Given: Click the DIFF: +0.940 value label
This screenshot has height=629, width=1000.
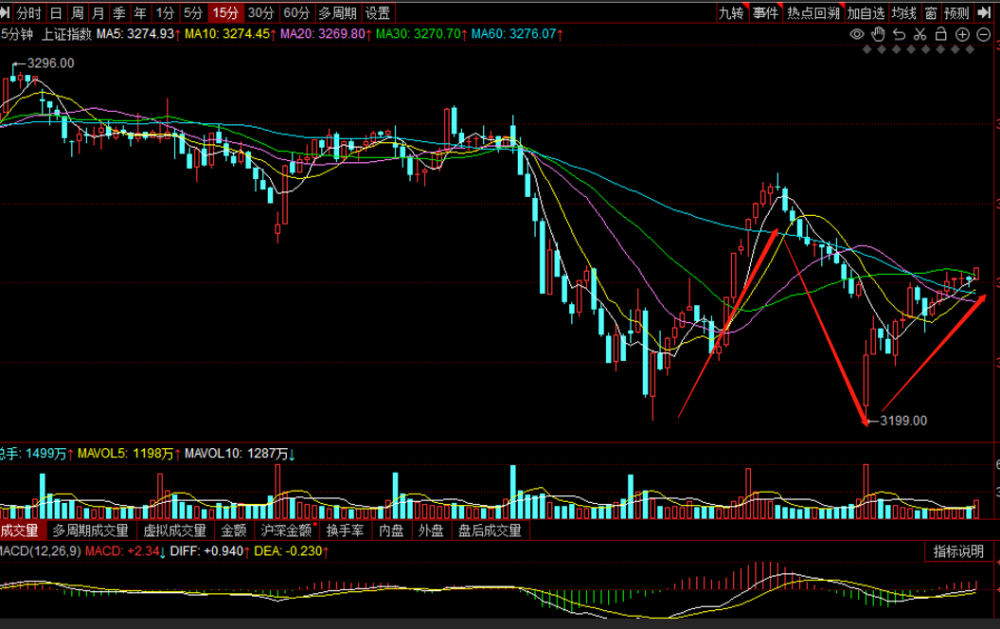Looking at the screenshot, I should (207, 551).
